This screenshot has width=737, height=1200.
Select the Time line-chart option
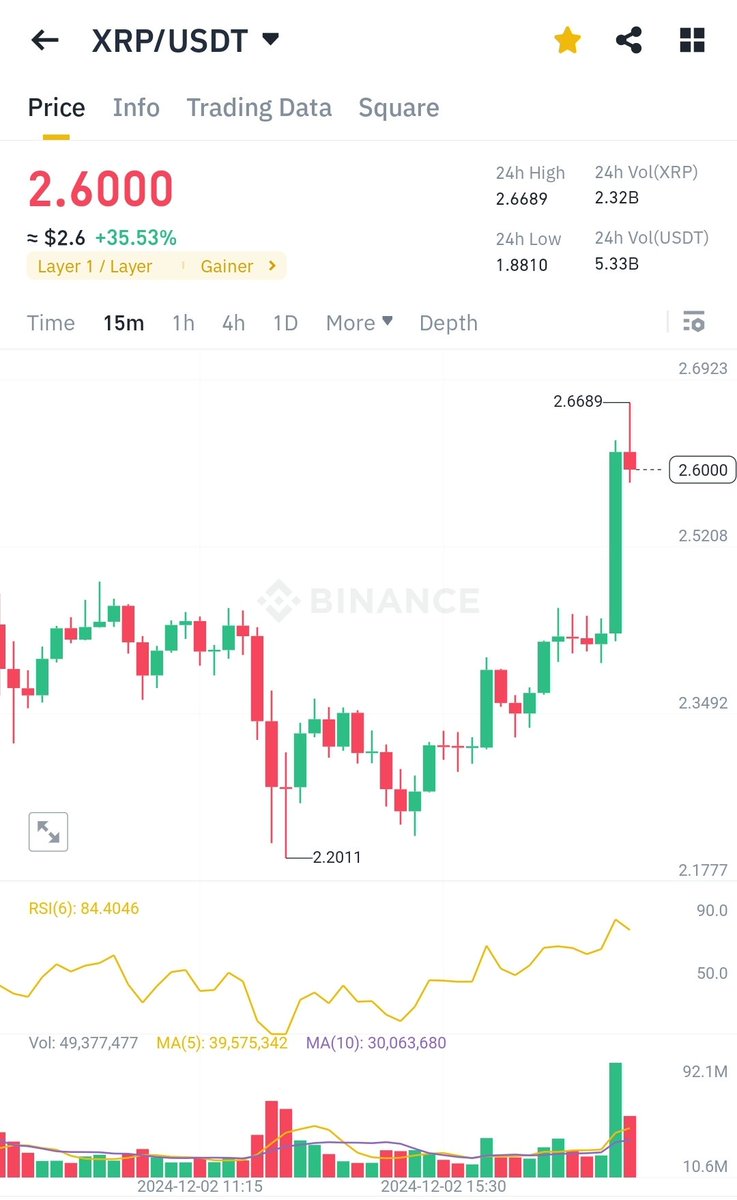point(51,323)
